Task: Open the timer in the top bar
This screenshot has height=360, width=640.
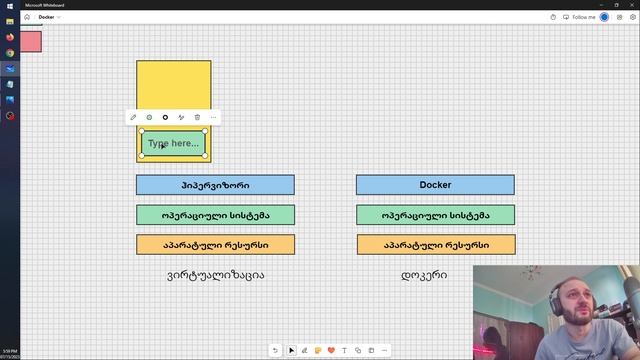Action: (553, 17)
